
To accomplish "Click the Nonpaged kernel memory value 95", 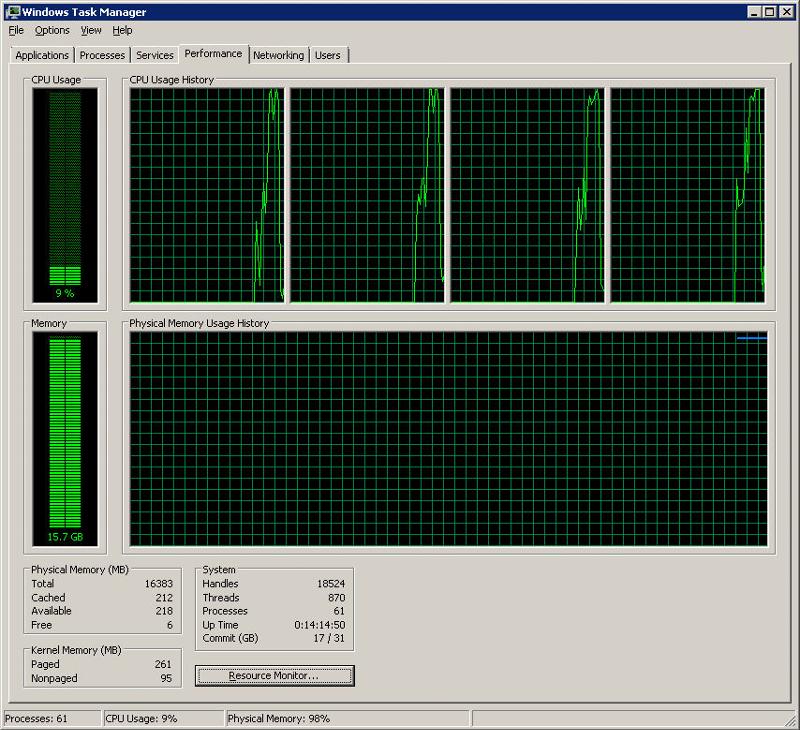I will pyautogui.click(x=166, y=678).
